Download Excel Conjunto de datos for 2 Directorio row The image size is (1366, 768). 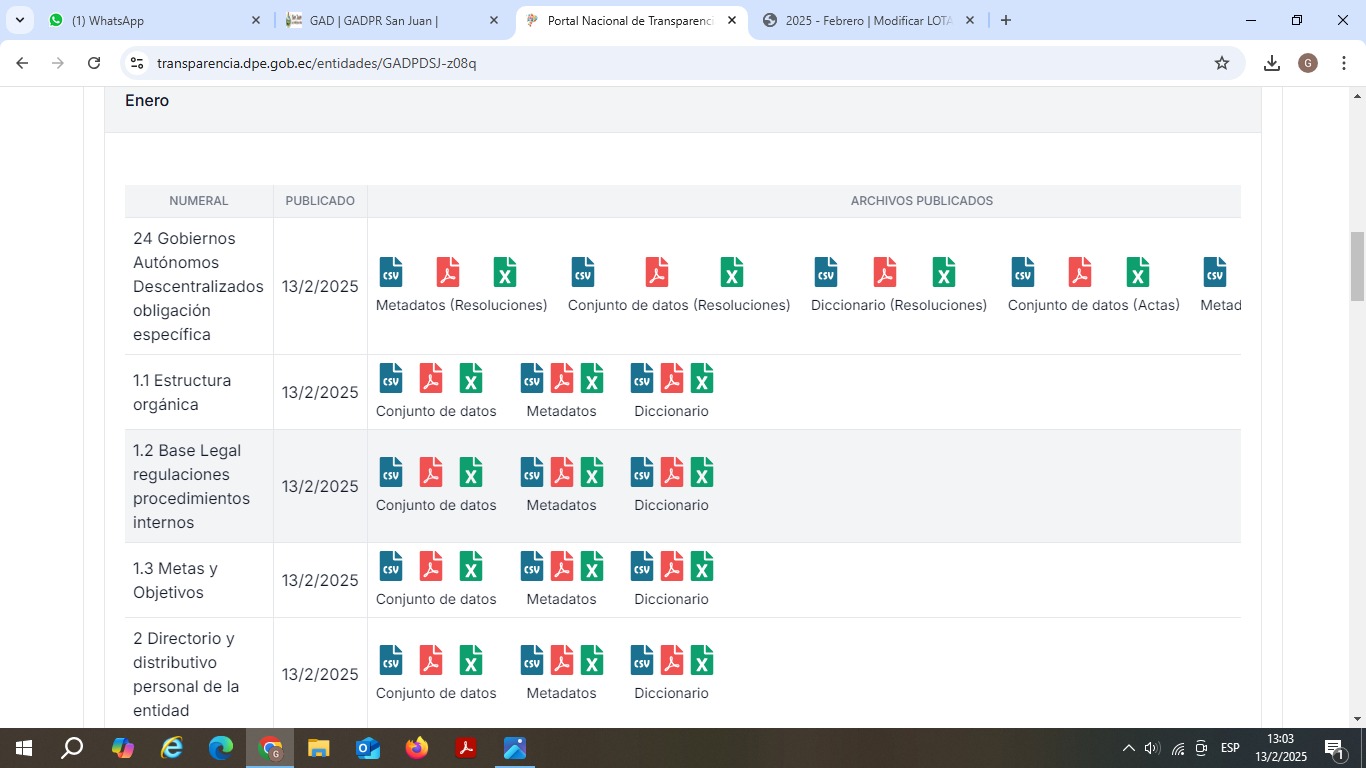471,660
